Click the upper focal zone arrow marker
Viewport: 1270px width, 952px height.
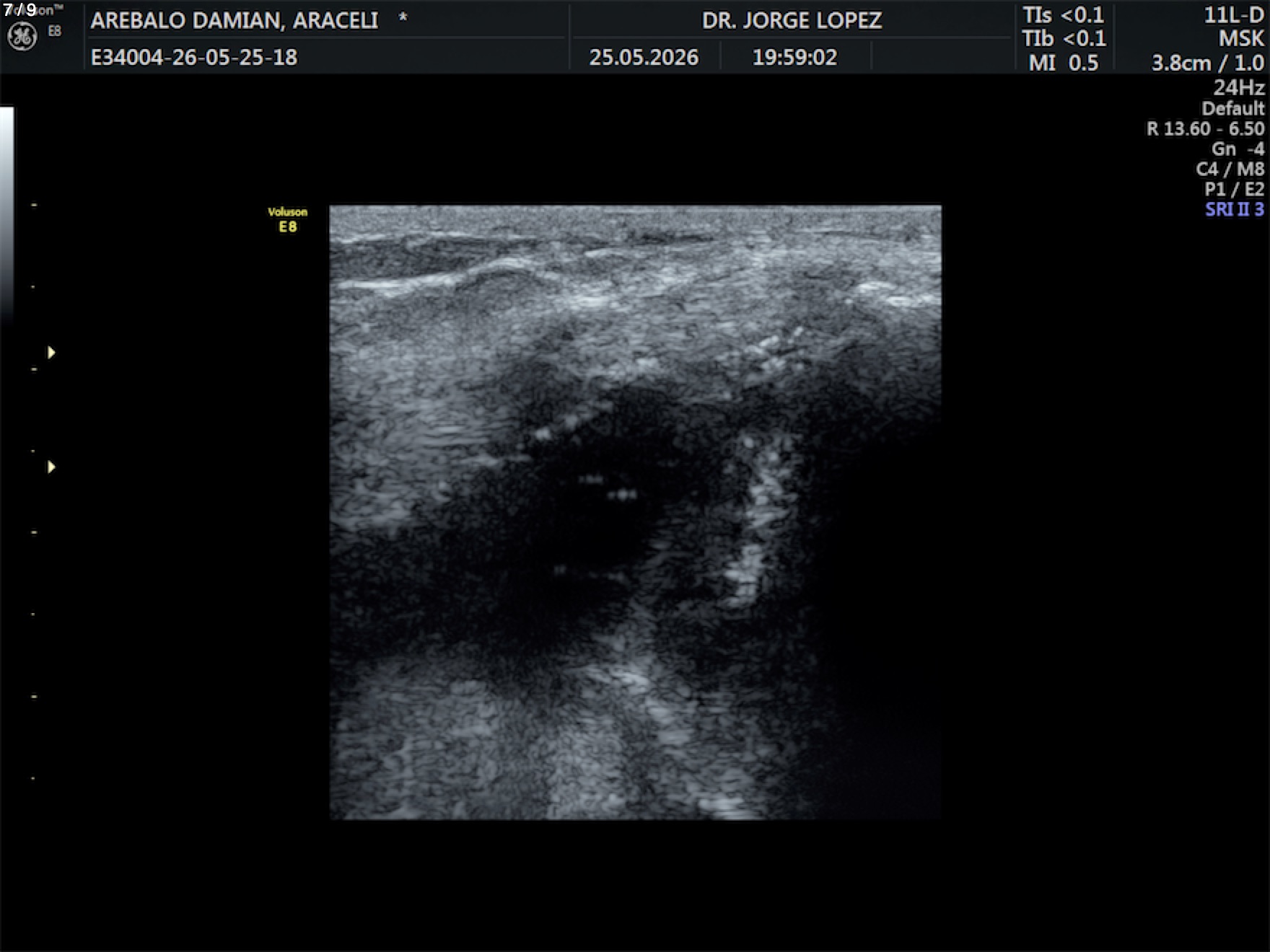coord(51,353)
